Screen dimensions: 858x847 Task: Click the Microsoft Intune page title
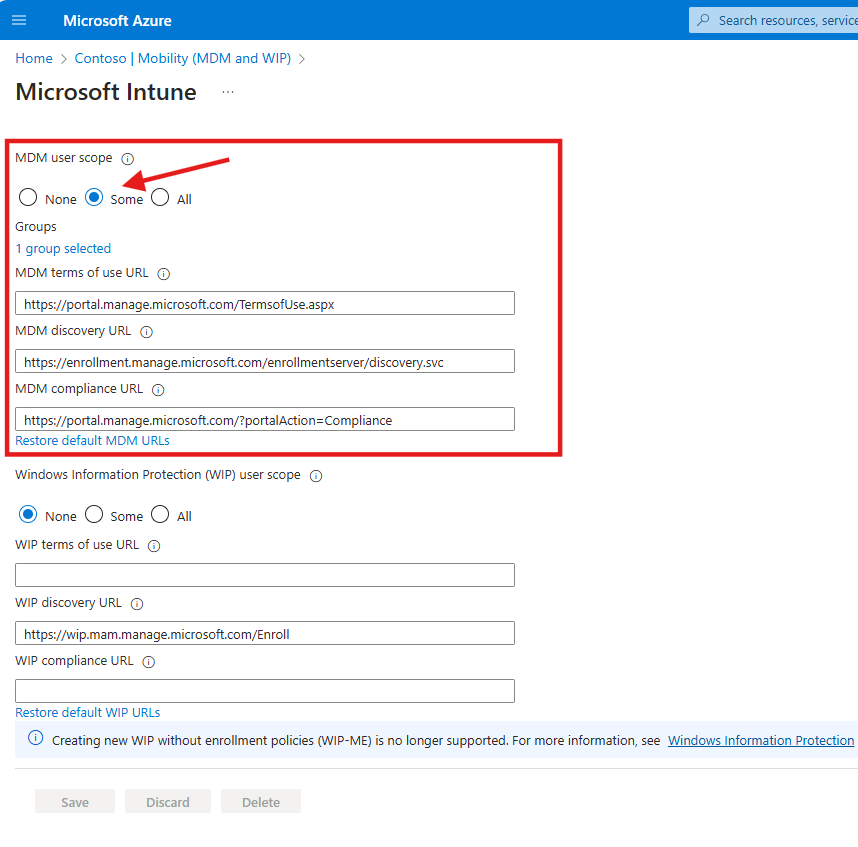coord(106,92)
